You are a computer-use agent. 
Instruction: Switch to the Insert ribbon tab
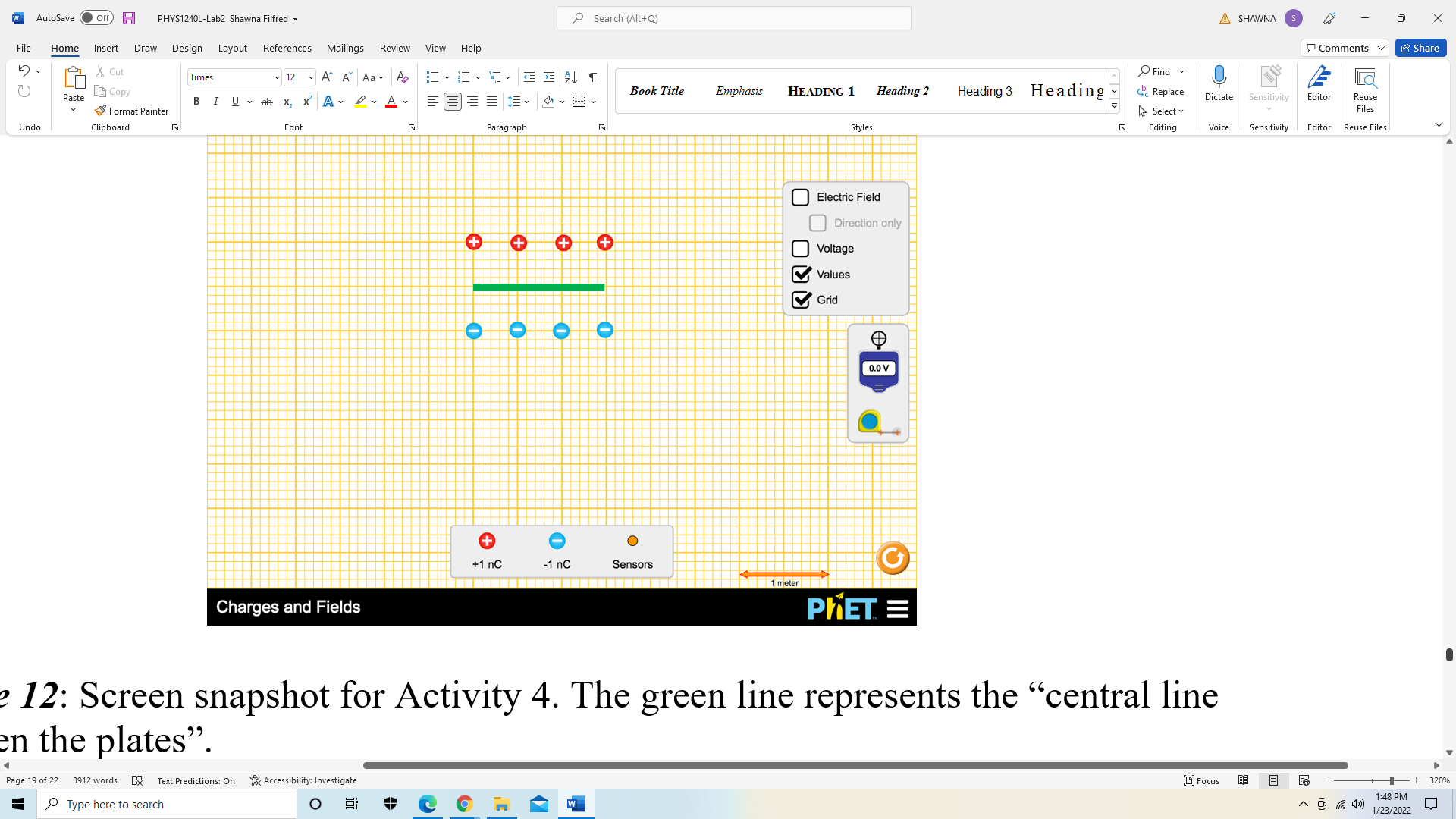[x=105, y=48]
